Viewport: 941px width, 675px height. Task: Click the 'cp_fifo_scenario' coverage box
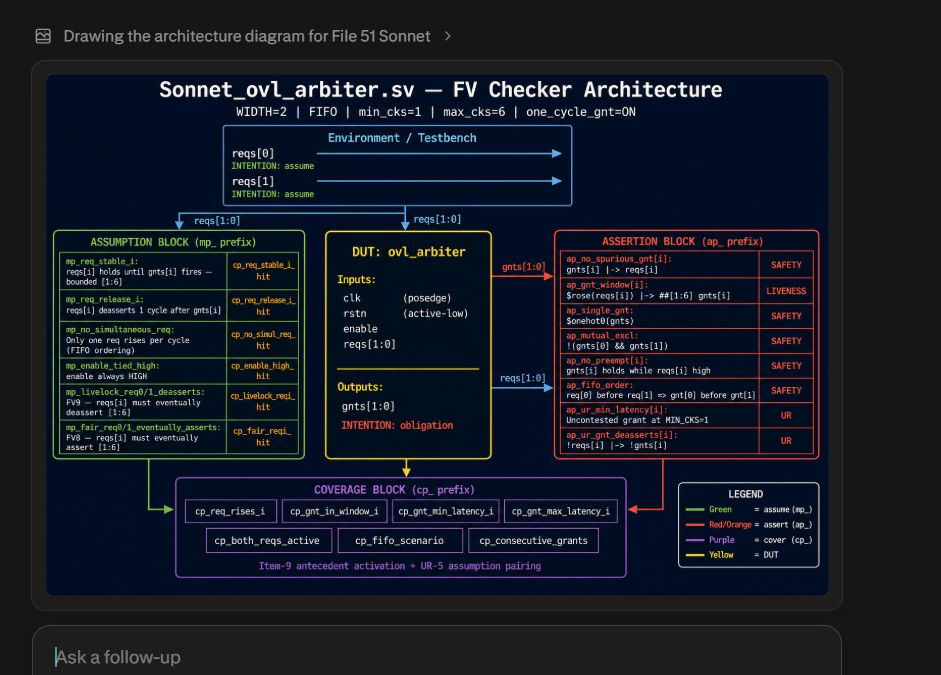400,541
